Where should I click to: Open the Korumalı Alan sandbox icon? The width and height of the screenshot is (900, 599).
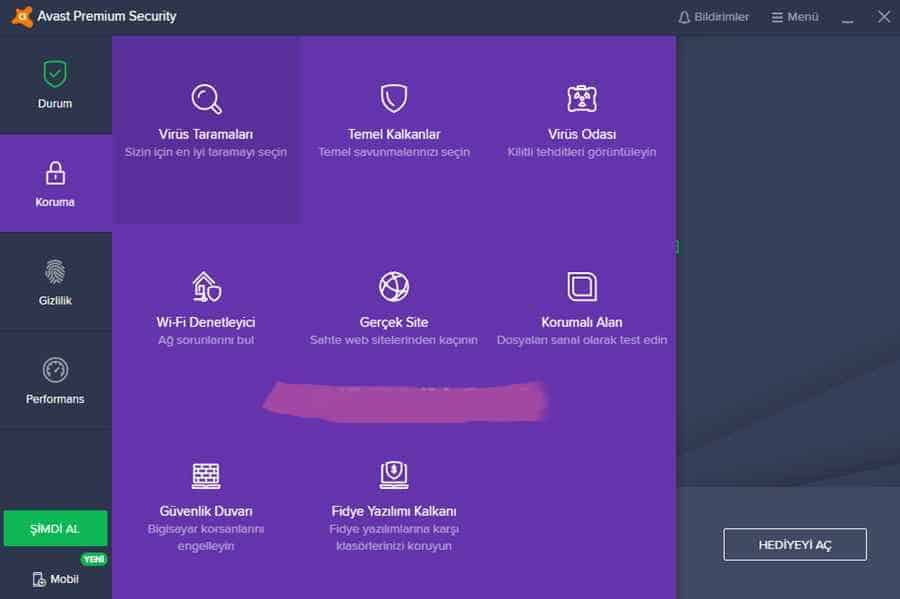(x=581, y=287)
